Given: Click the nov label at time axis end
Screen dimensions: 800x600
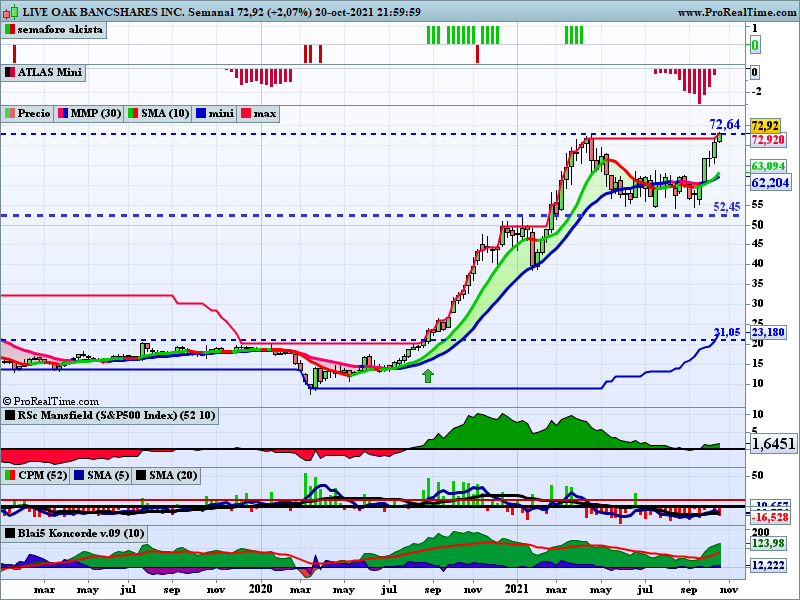Looking at the screenshot, I should click(x=729, y=590).
